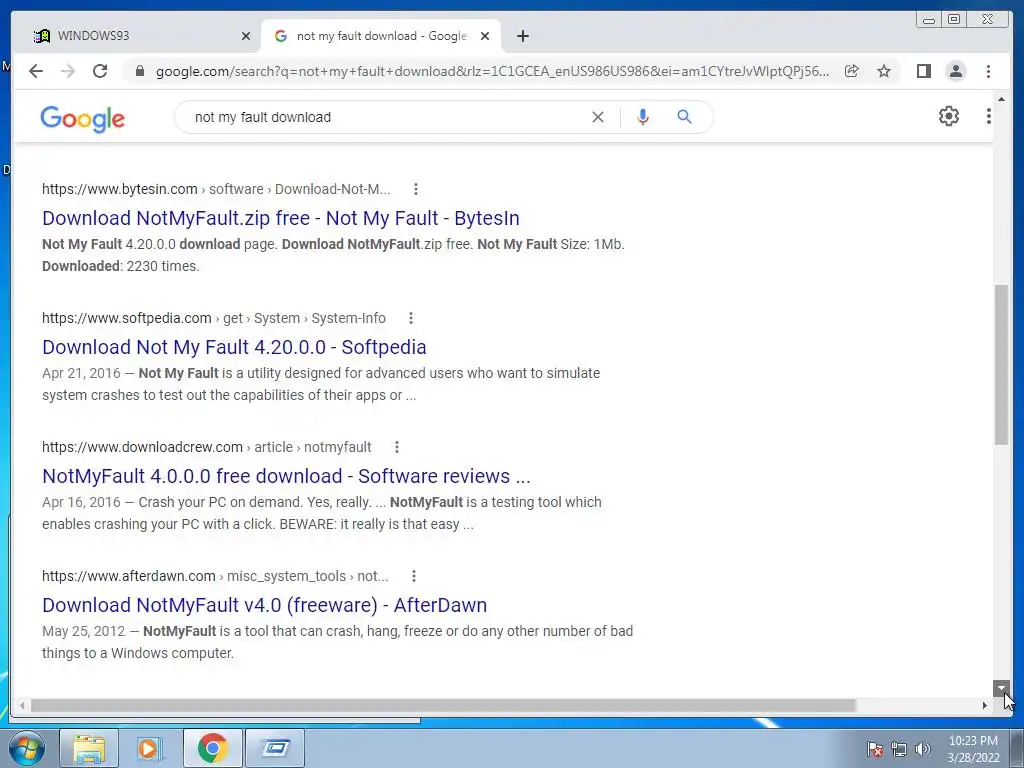Open the 'Download Not My Fault 4.20.0.0 - Softpedia' result
This screenshot has height=768, width=1024.
(234, 347)
